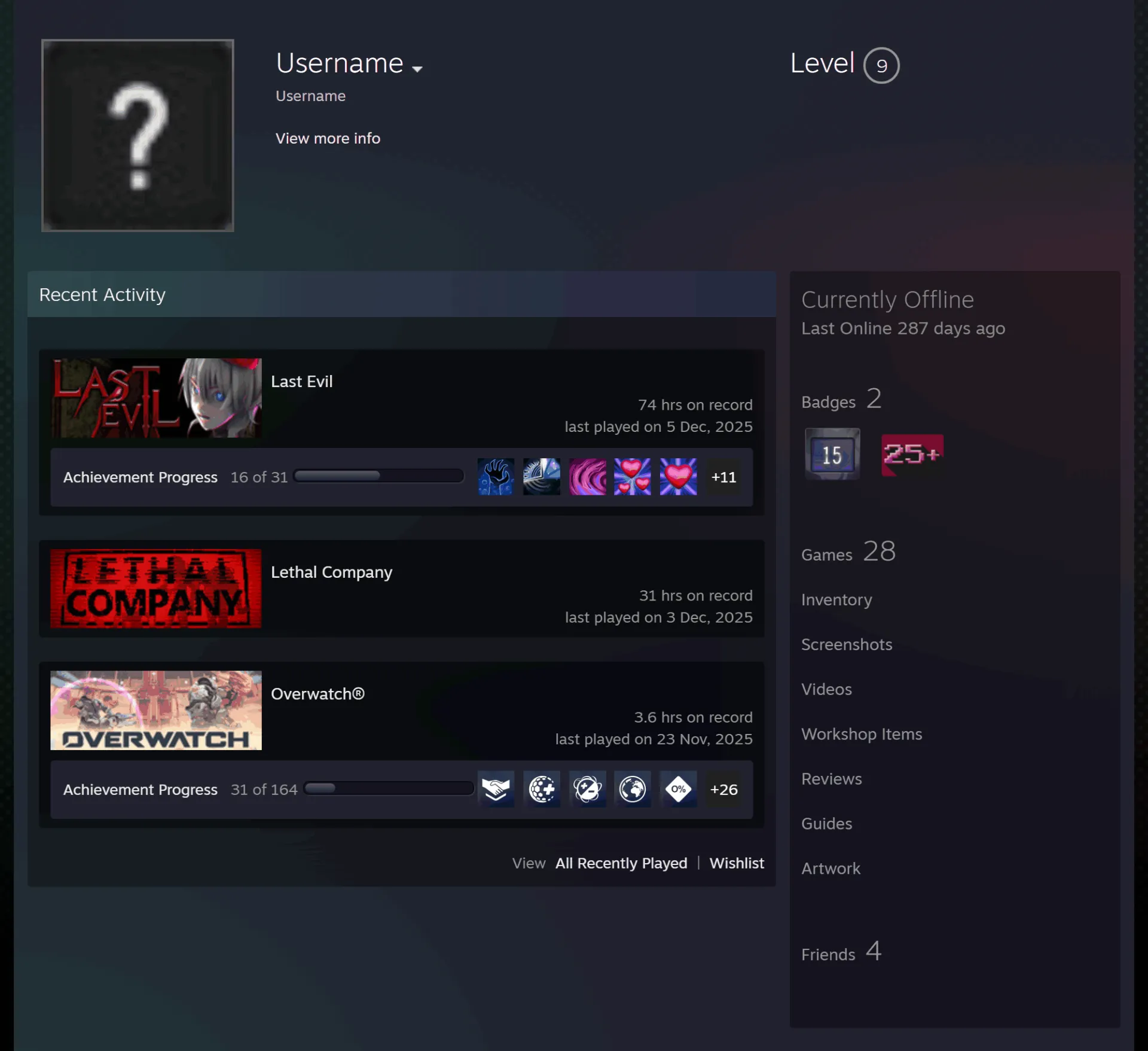The height and width of the screenshot is (1051, 1148).
Task: Open the Screenshots link
Action: tap(847, 644)
